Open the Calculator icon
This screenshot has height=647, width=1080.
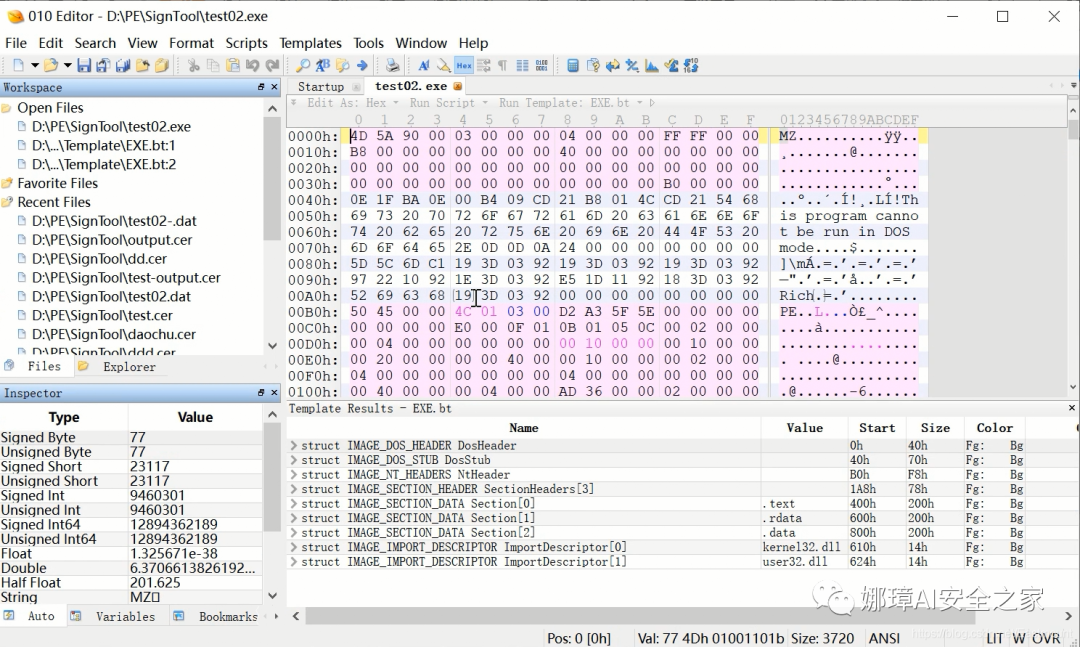pos(572,65)
